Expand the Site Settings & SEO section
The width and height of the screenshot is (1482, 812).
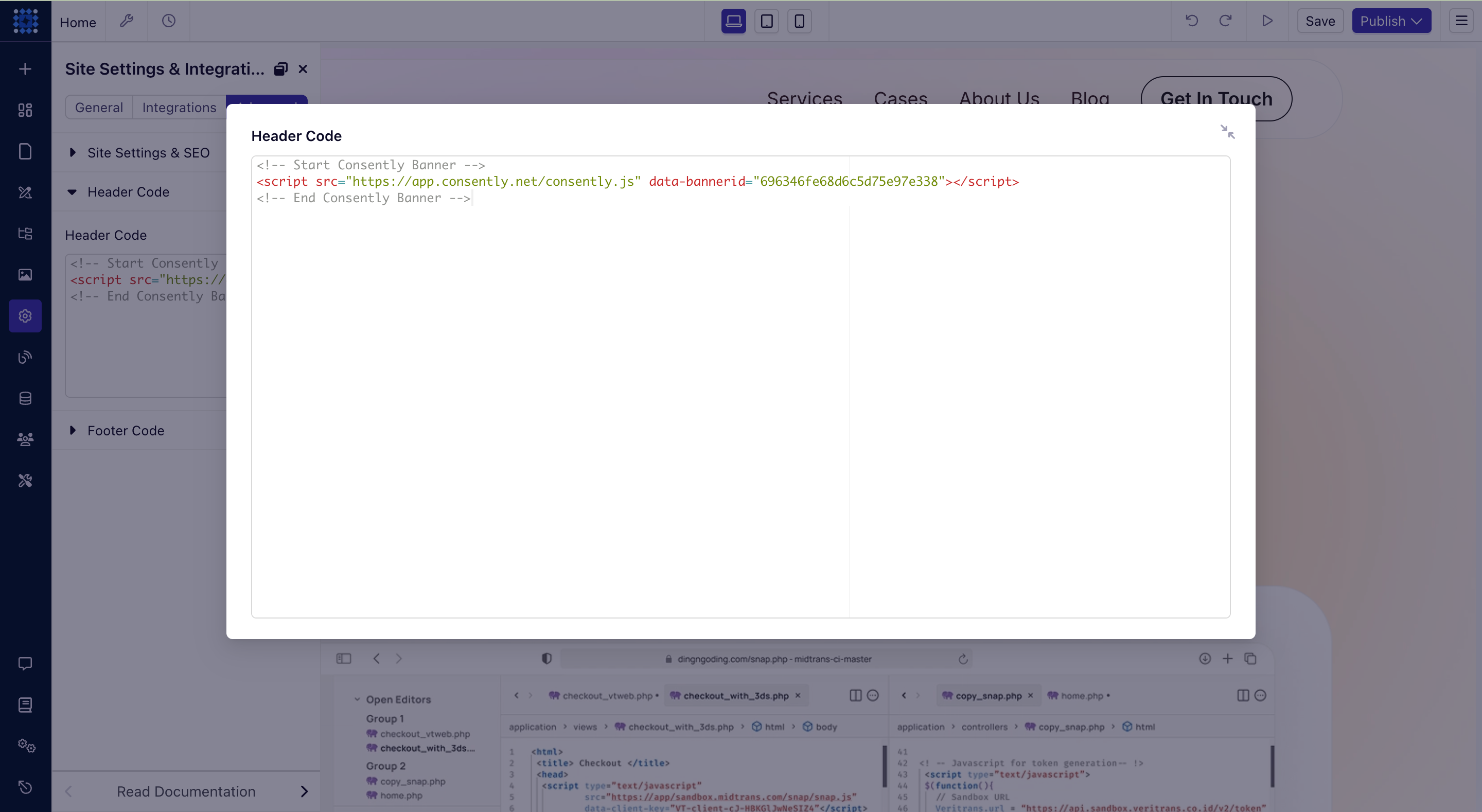click(148, 152)
